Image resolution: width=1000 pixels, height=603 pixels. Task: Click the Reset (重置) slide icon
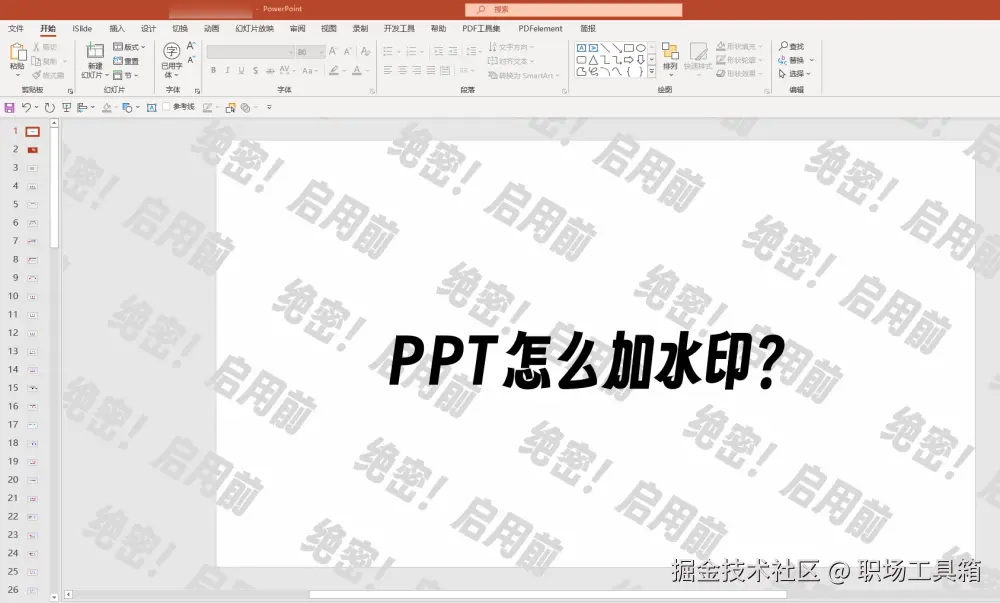118,61
